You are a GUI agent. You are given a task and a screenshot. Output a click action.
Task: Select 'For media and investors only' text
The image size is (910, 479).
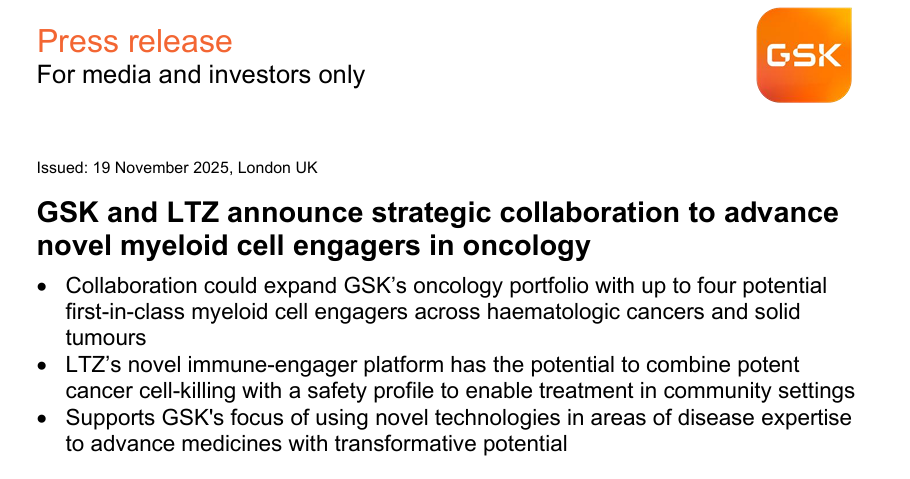(x=201, y=75)
